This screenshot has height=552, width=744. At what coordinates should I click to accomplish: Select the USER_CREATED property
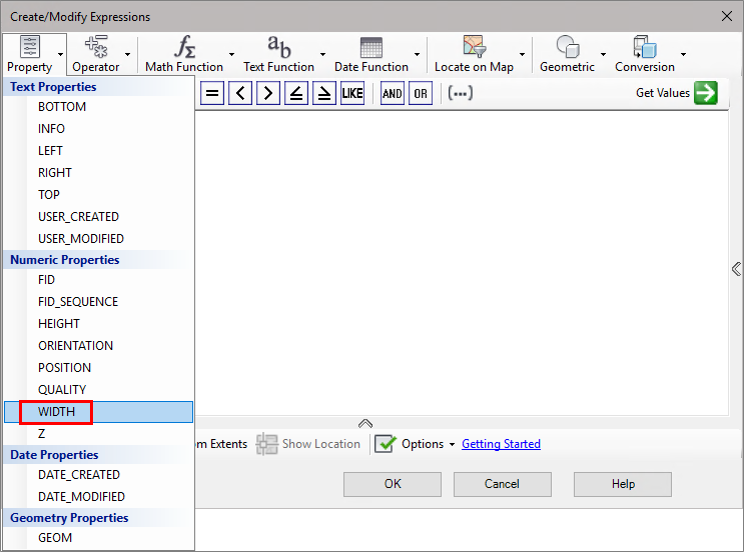pyautogui.click(x=98, y=216)
